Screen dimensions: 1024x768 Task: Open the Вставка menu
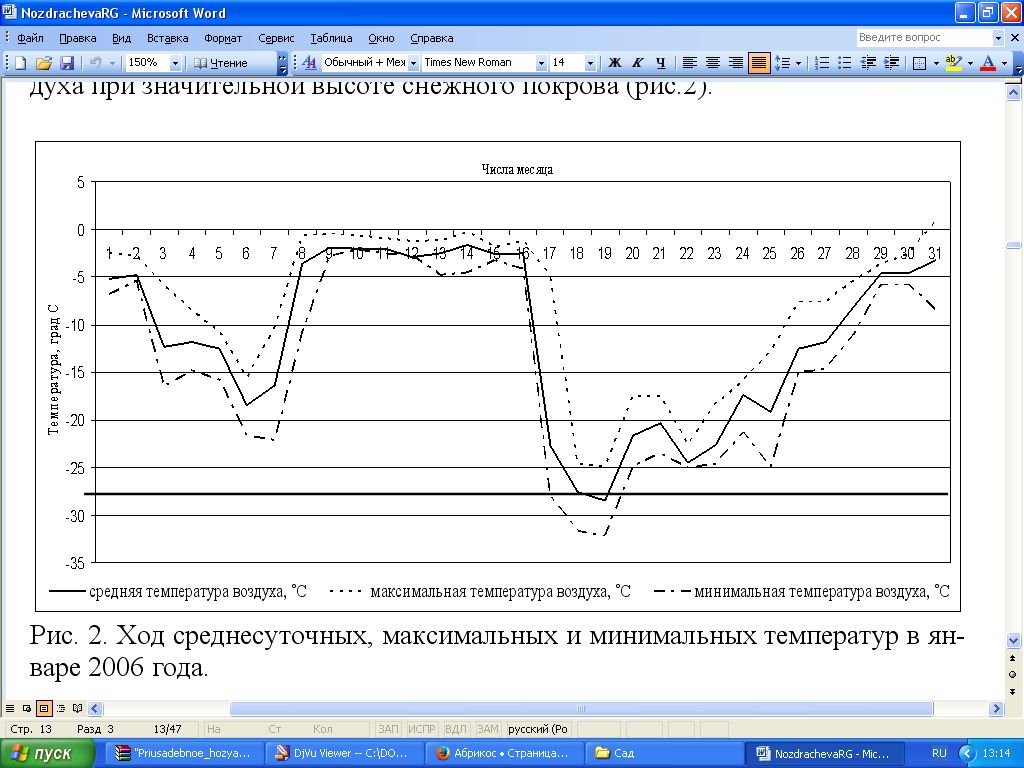click(167, 38)
